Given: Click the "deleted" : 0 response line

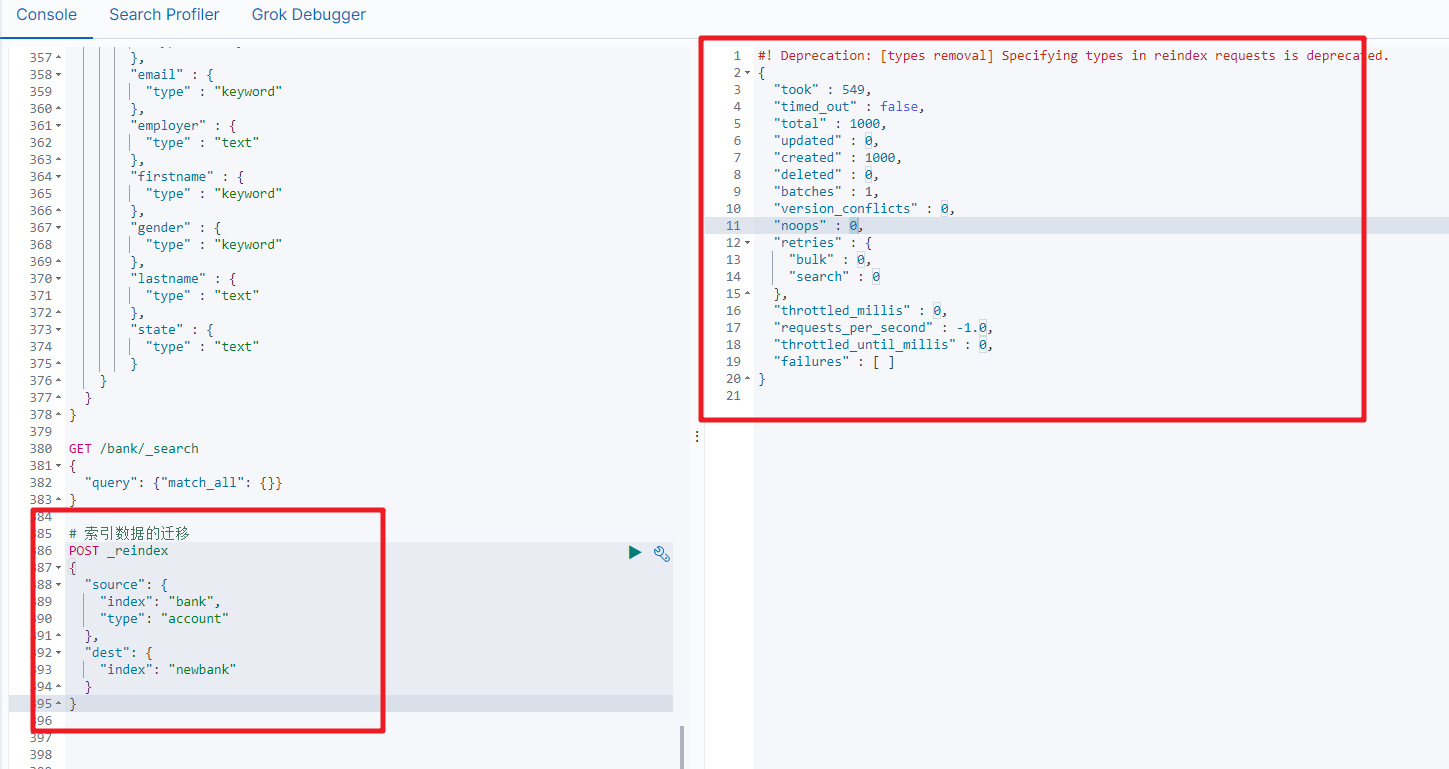Looking at the screenshot, I should point(826,175).
